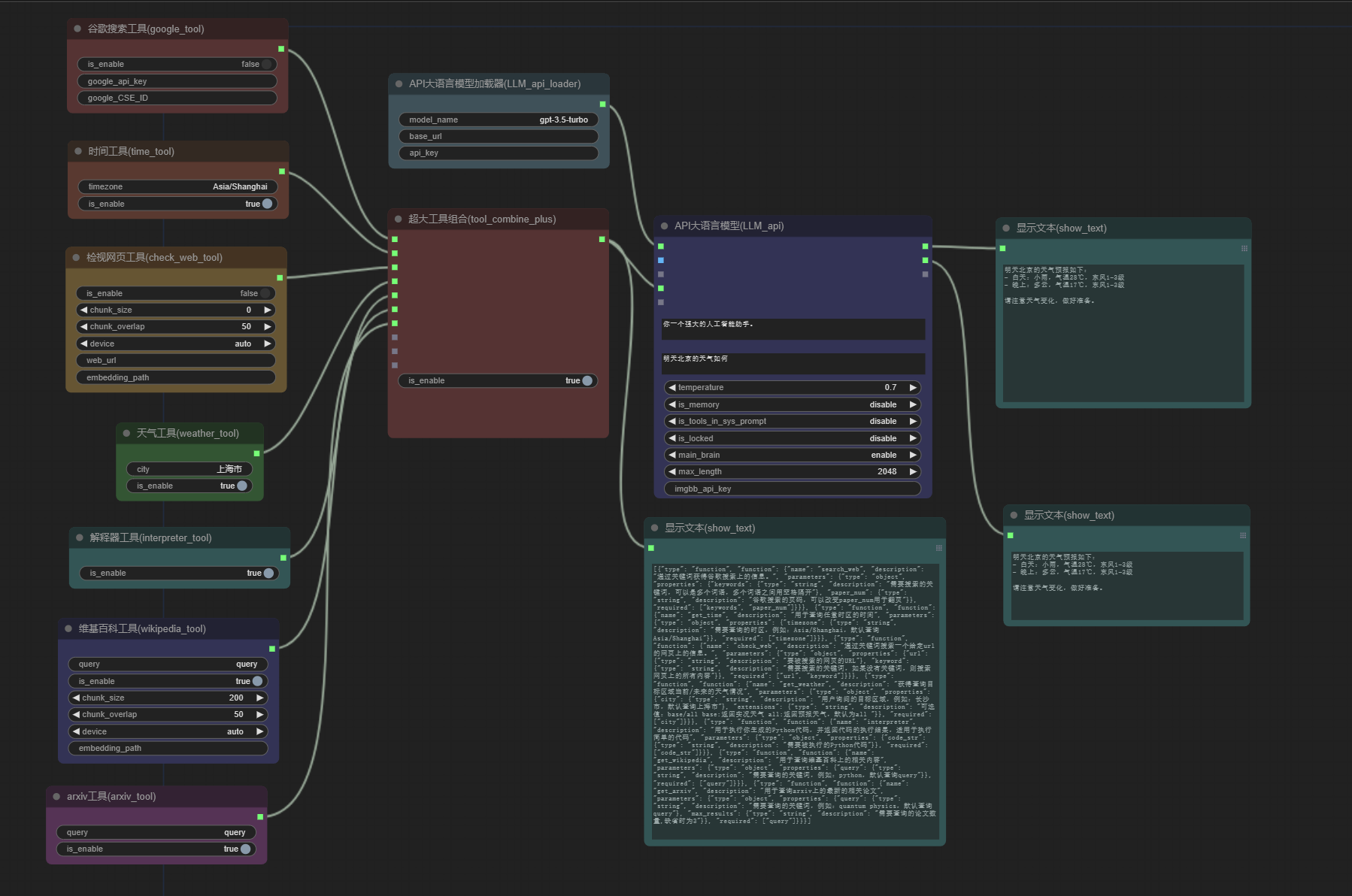Change is_tools_in_sys_prompt option using right arrow

(913, 421)
